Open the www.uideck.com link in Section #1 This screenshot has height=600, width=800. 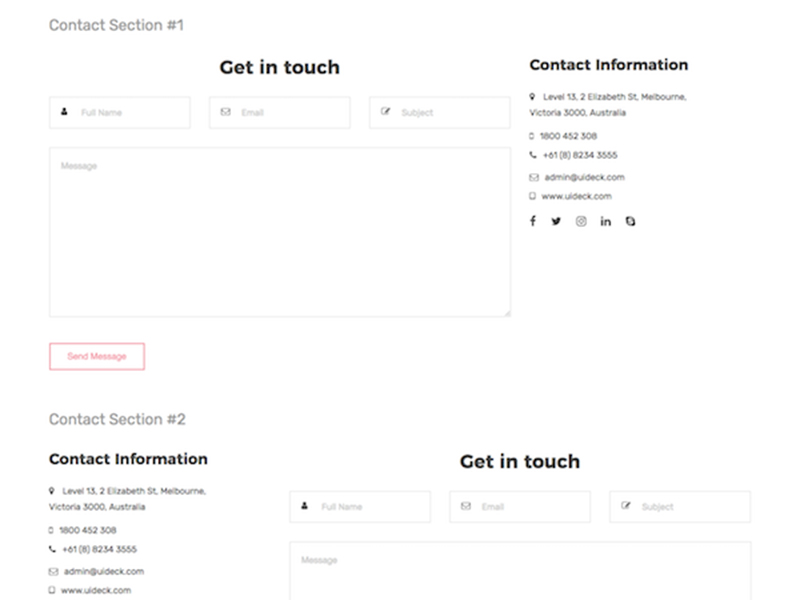pos(576,196)
